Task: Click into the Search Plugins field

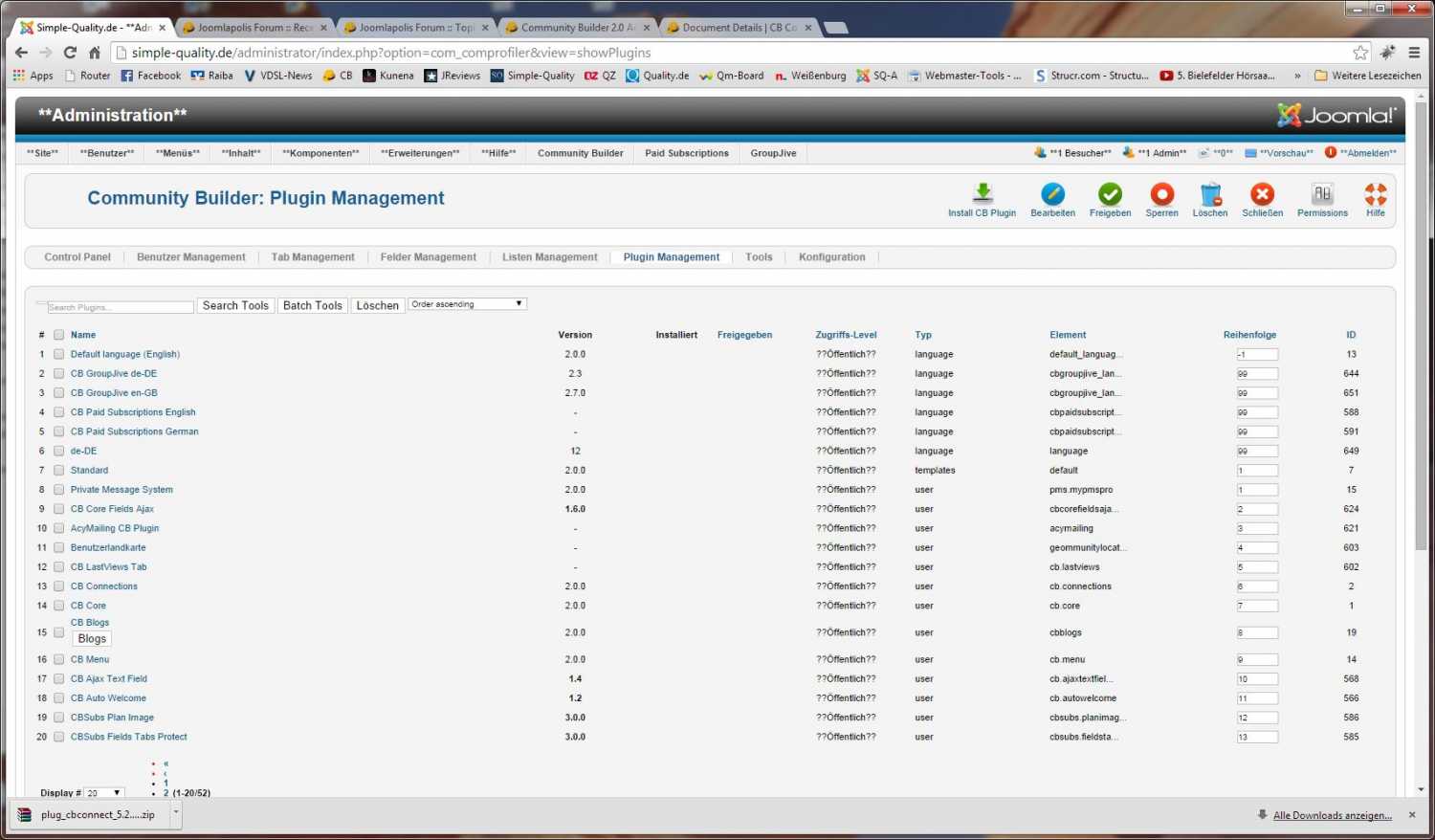Action: coord(120,307)
